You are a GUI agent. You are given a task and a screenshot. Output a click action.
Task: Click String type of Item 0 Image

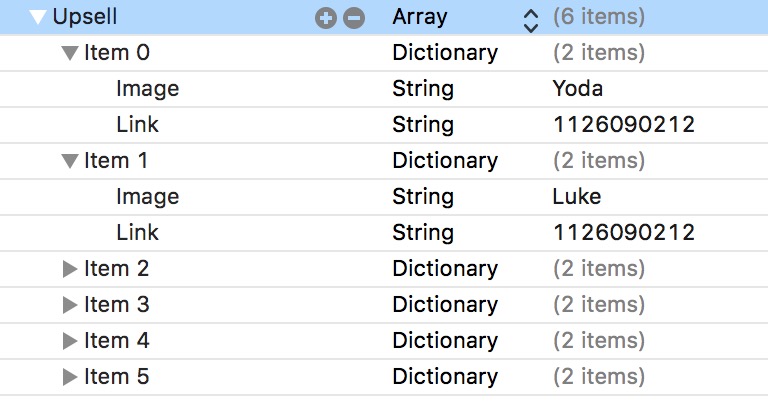422,89
